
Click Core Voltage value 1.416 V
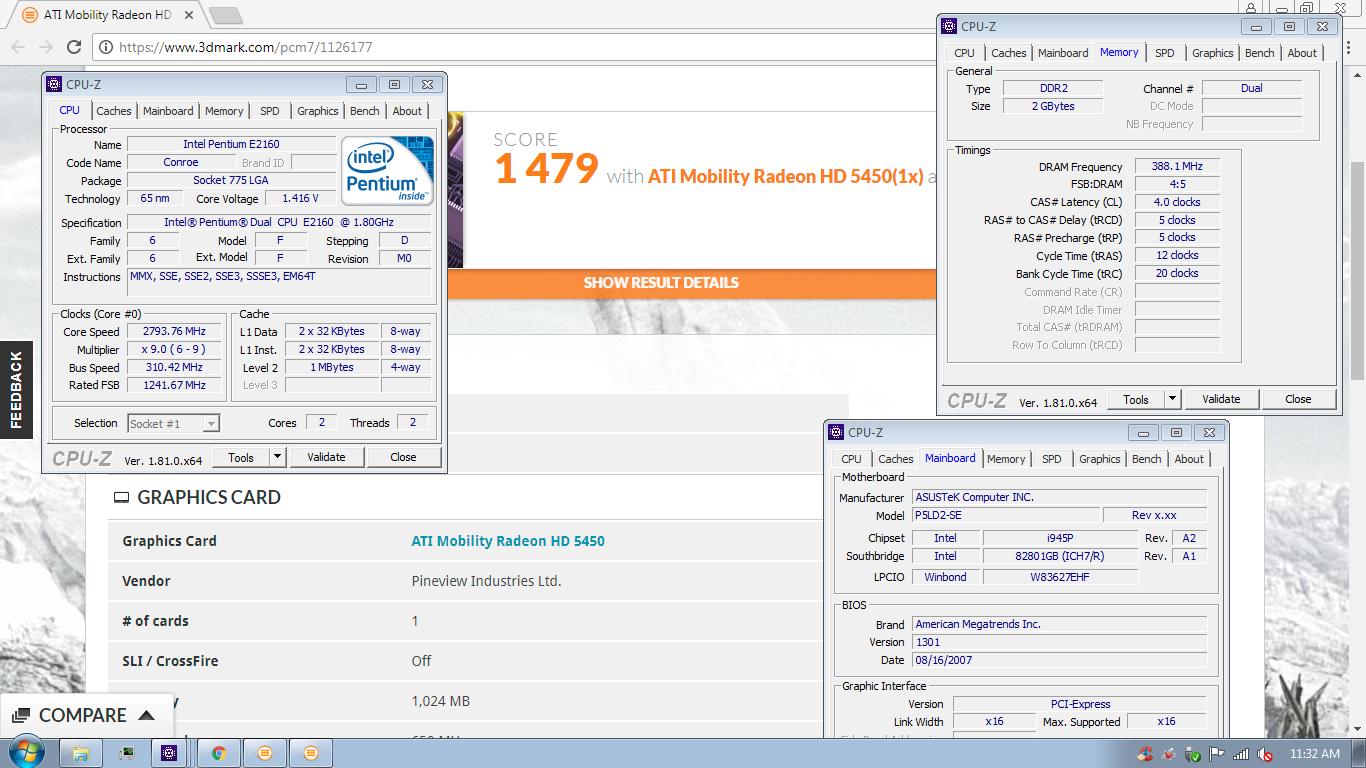pyautogui.click(x=301, y=199)
